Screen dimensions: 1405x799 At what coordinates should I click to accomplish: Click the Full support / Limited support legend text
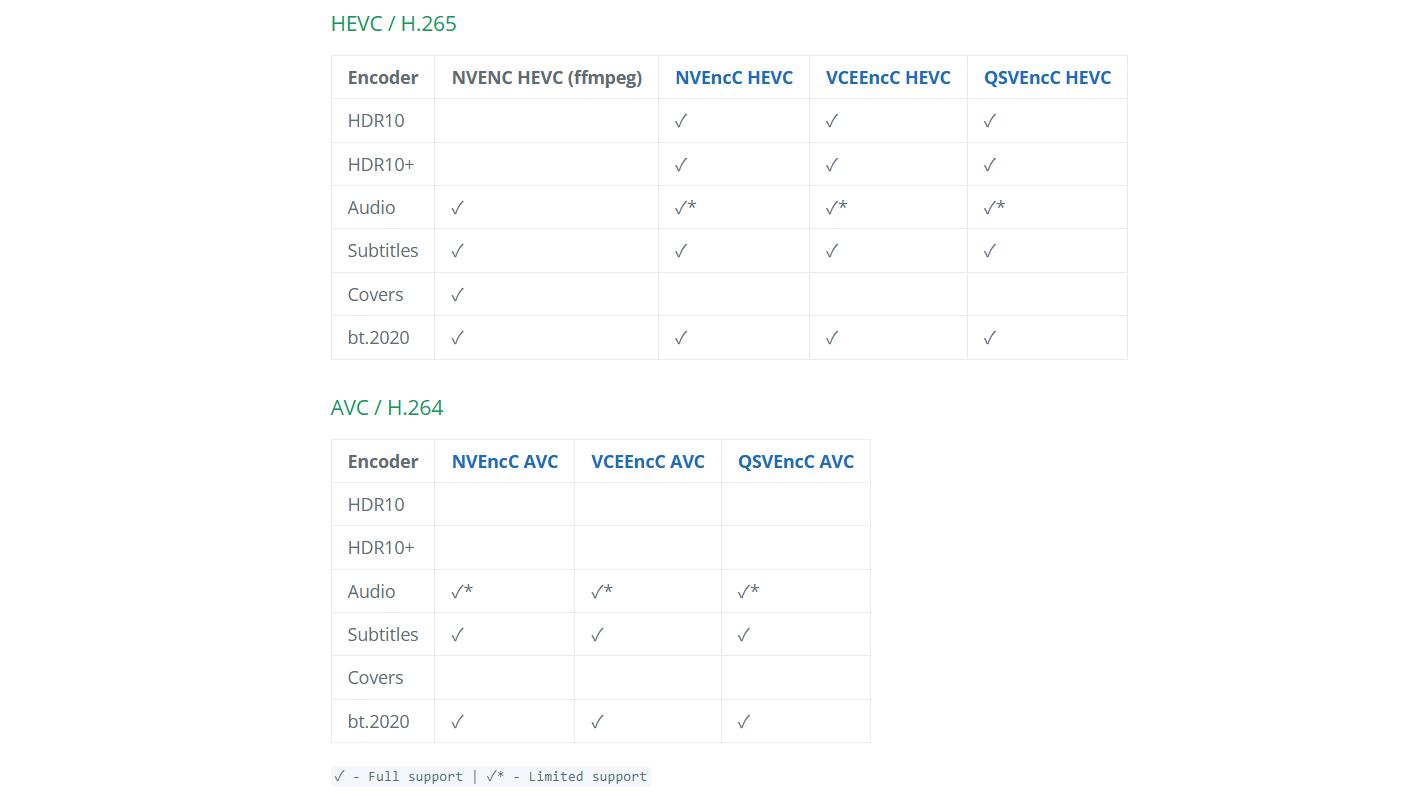pyautogui.click(x=490, y=777)
